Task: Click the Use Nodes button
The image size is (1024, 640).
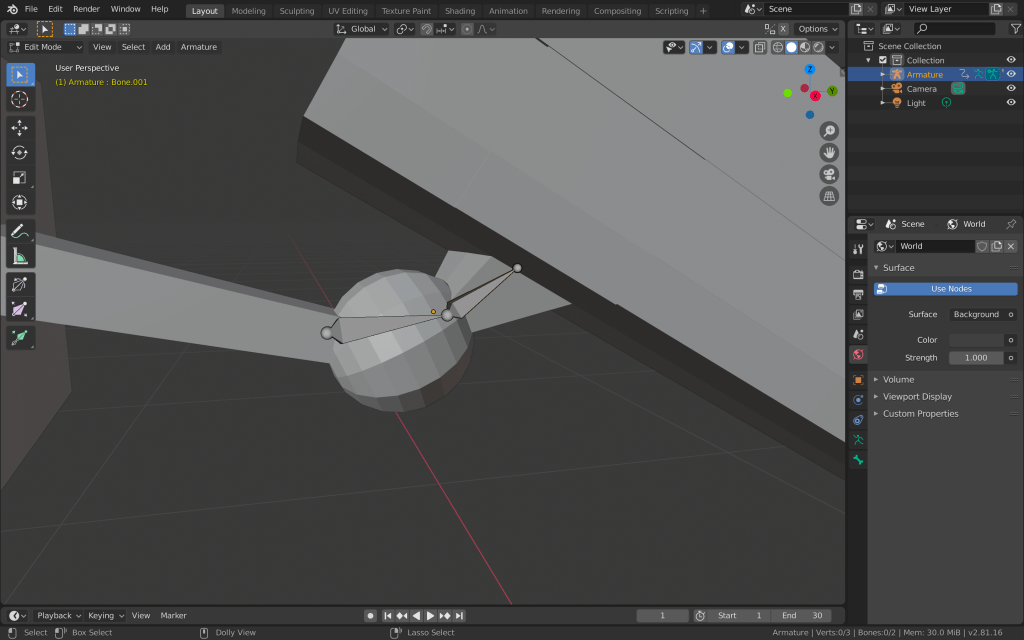Action: tap(951, 289)
